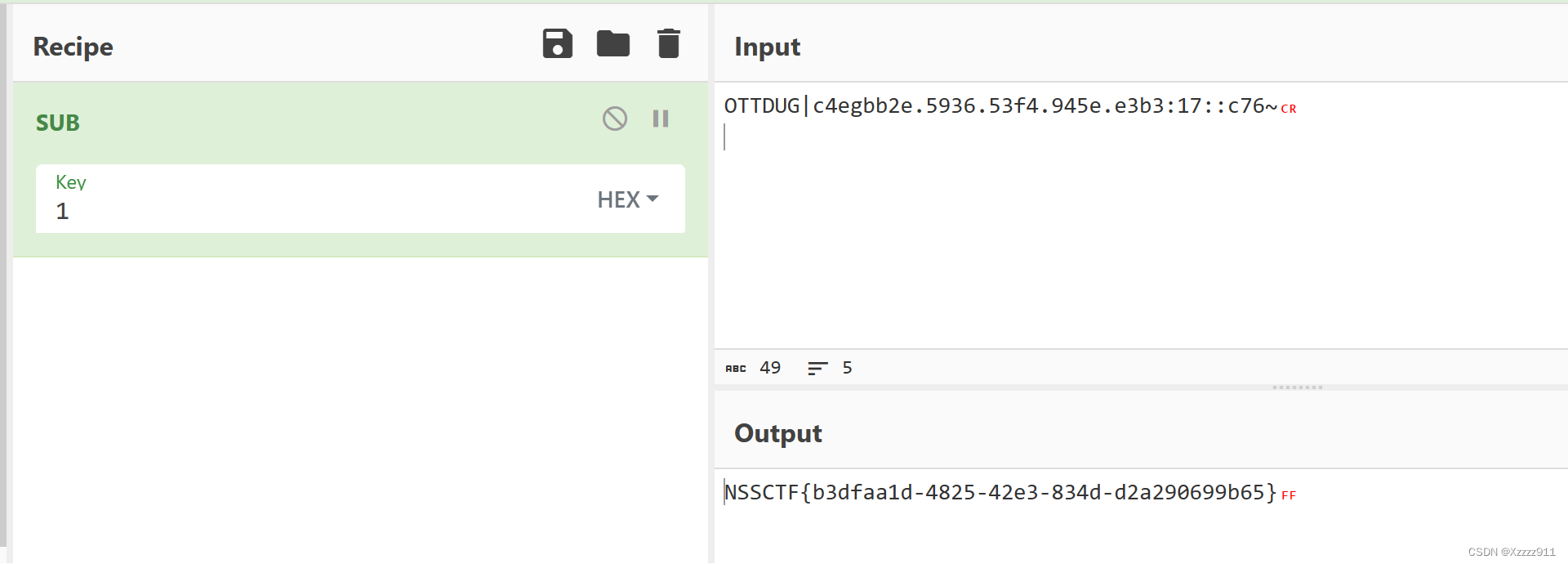The image size is (1568, 564).
Task: Click into the Key value field
Action: coord(310,211)
